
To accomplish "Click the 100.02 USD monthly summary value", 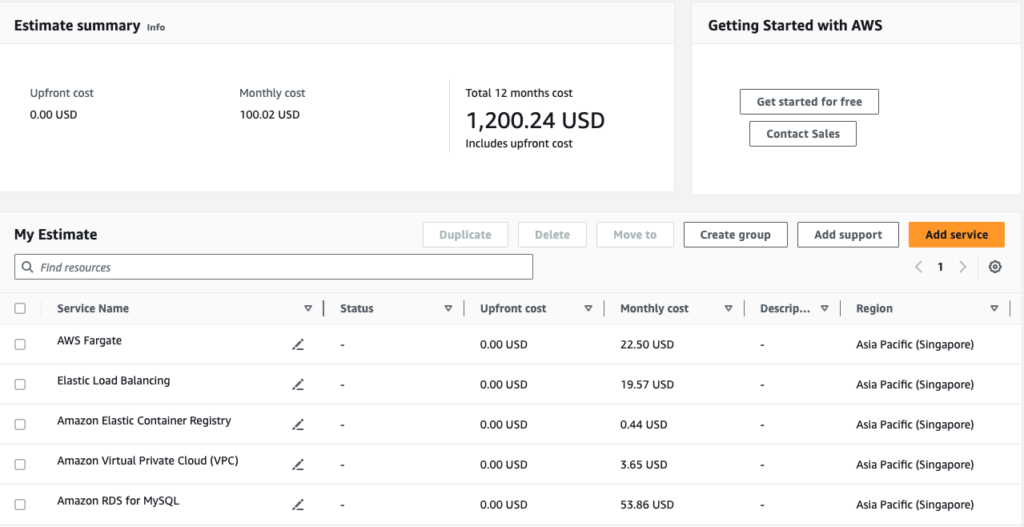I will click(x=270, y=115).
